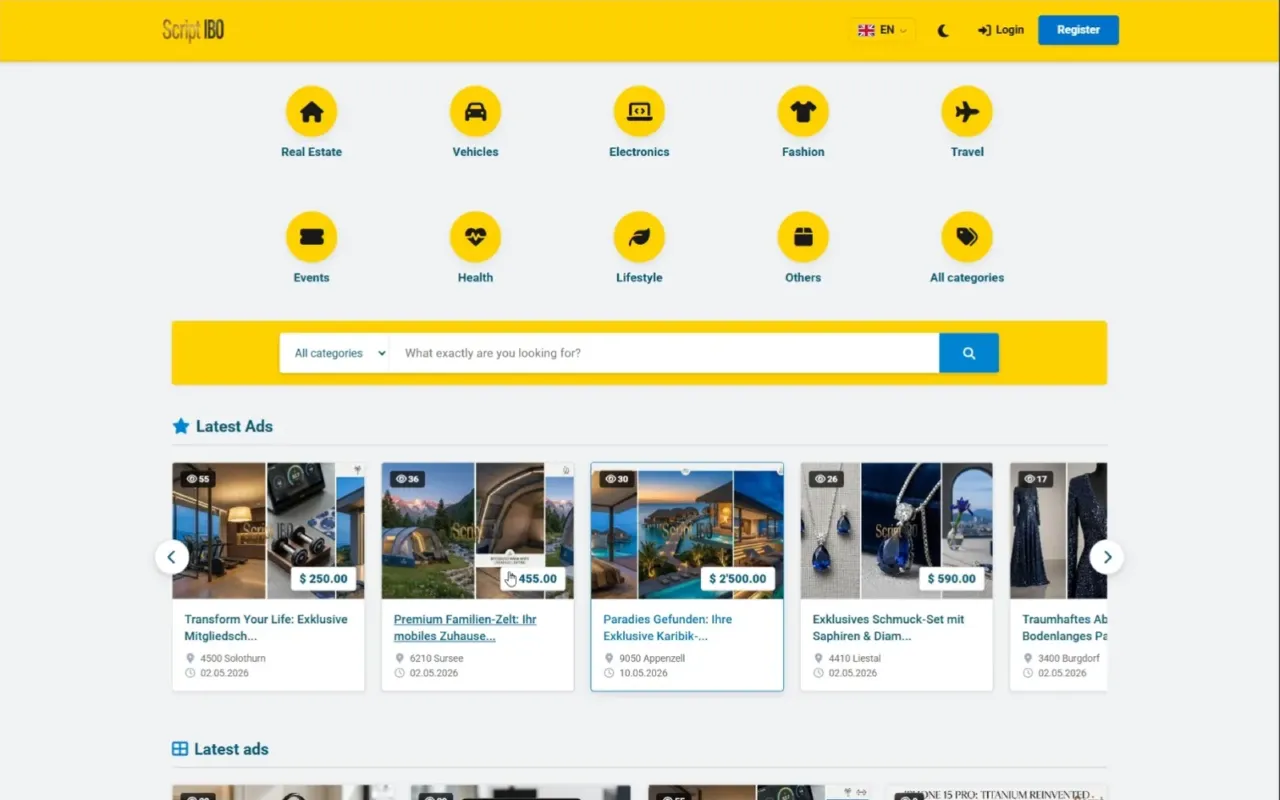Click the Electronics label
The image size is (1280, 800).
(x=639, y=152)
